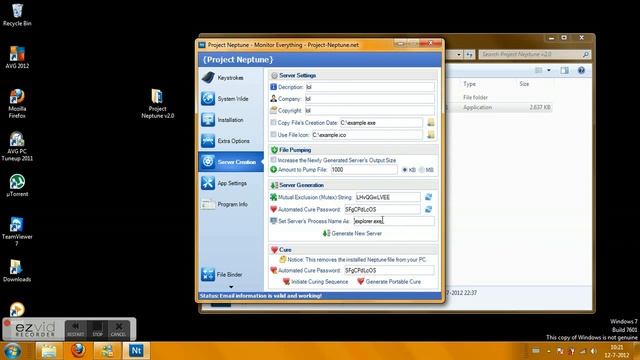Click the Server Settings header icon
This screenshot has height=360, width=640.
point(274,76)
